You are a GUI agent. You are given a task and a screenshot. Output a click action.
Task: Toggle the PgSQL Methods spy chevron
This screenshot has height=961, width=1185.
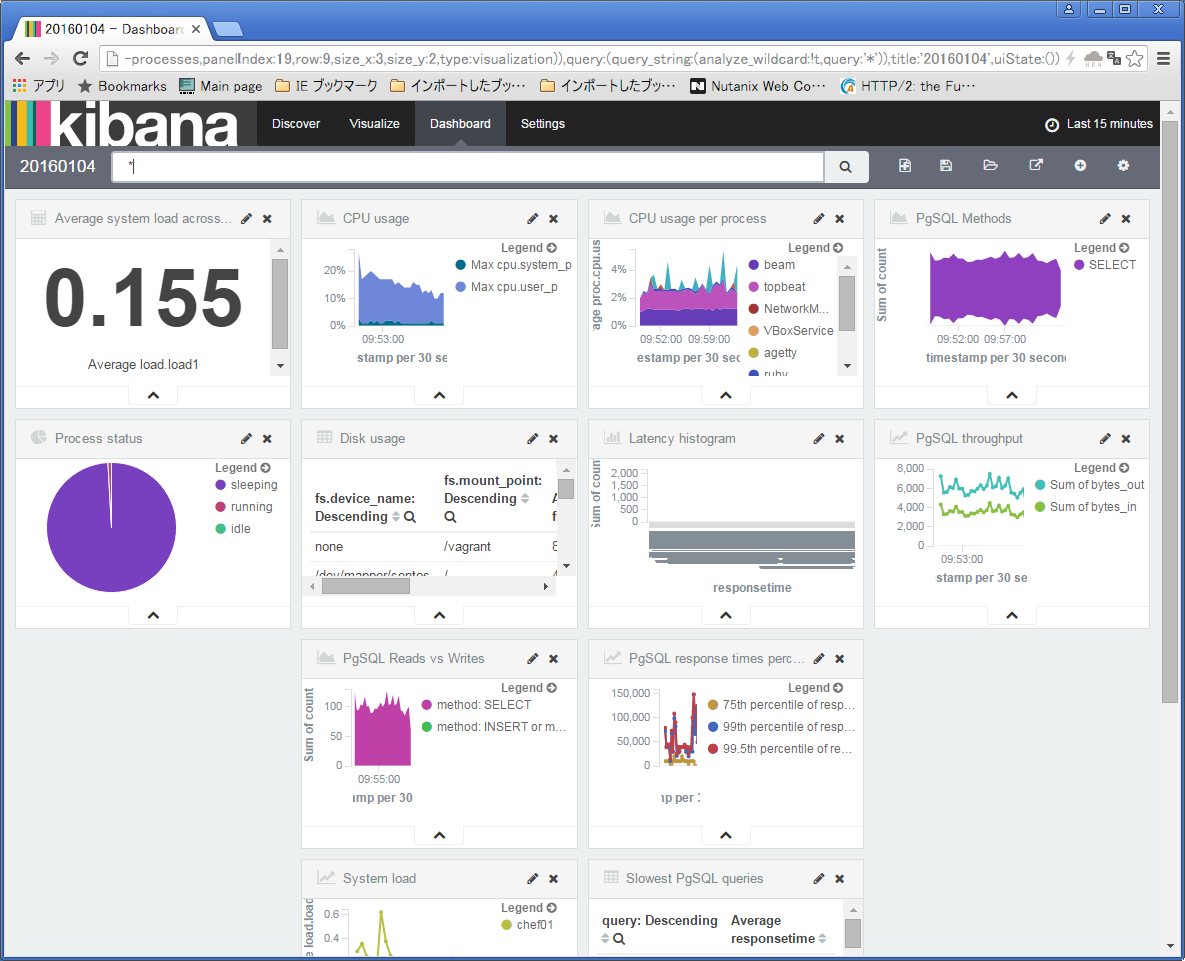tap(1012, 395)
